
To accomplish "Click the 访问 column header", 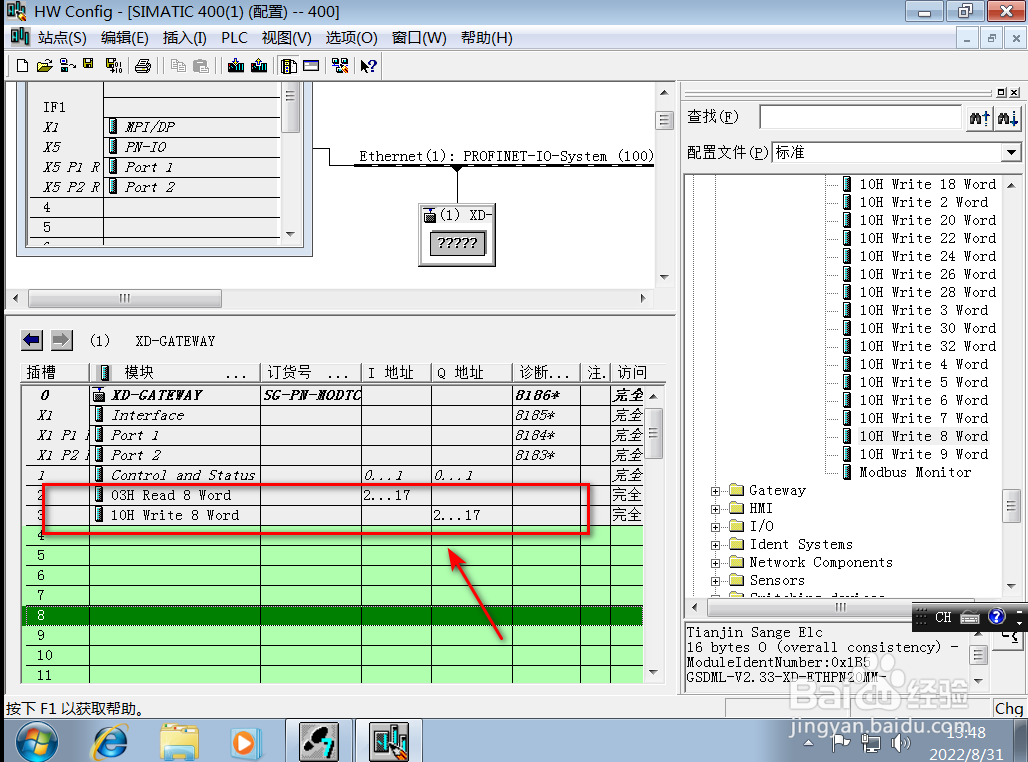I will pos(637,372).
